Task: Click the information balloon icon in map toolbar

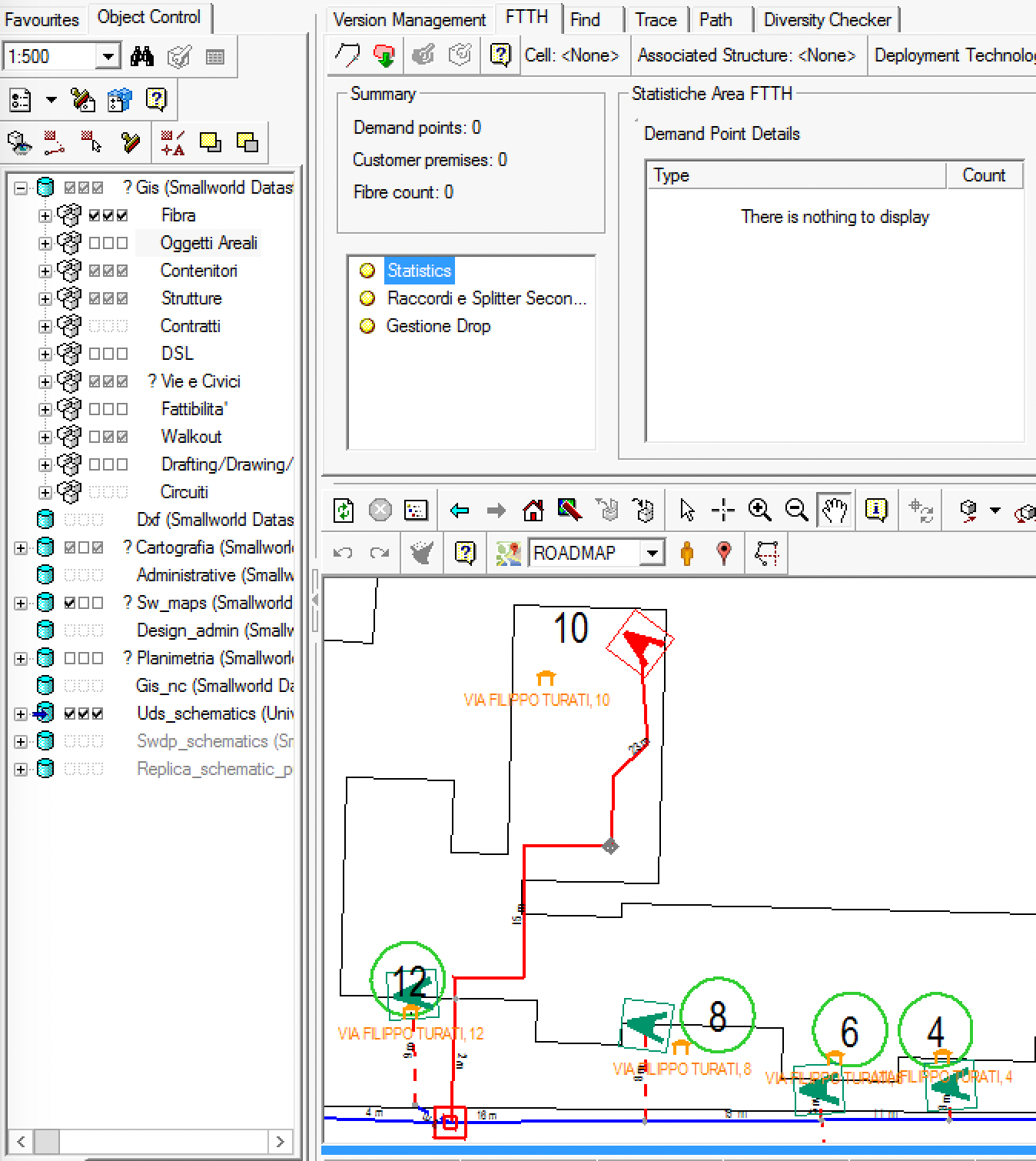Action: (876, 509)
